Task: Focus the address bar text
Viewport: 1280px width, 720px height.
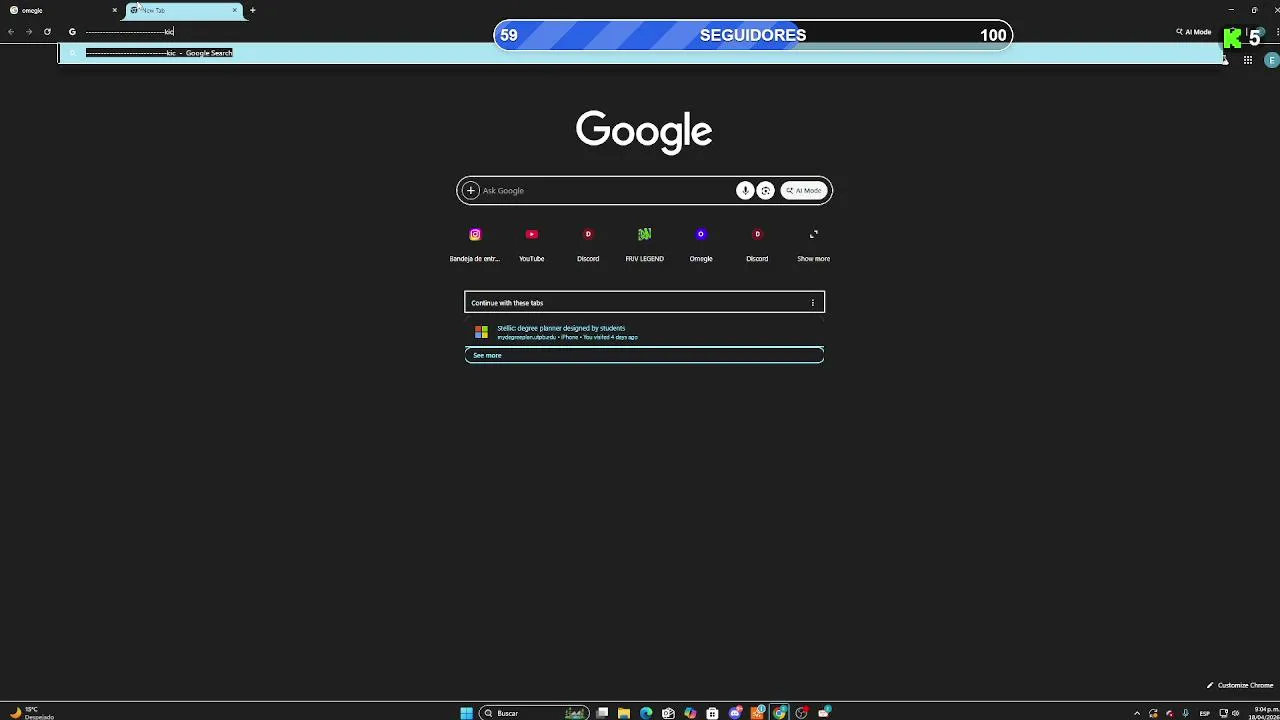Action: pyautogui.click(x=129, y=32)
